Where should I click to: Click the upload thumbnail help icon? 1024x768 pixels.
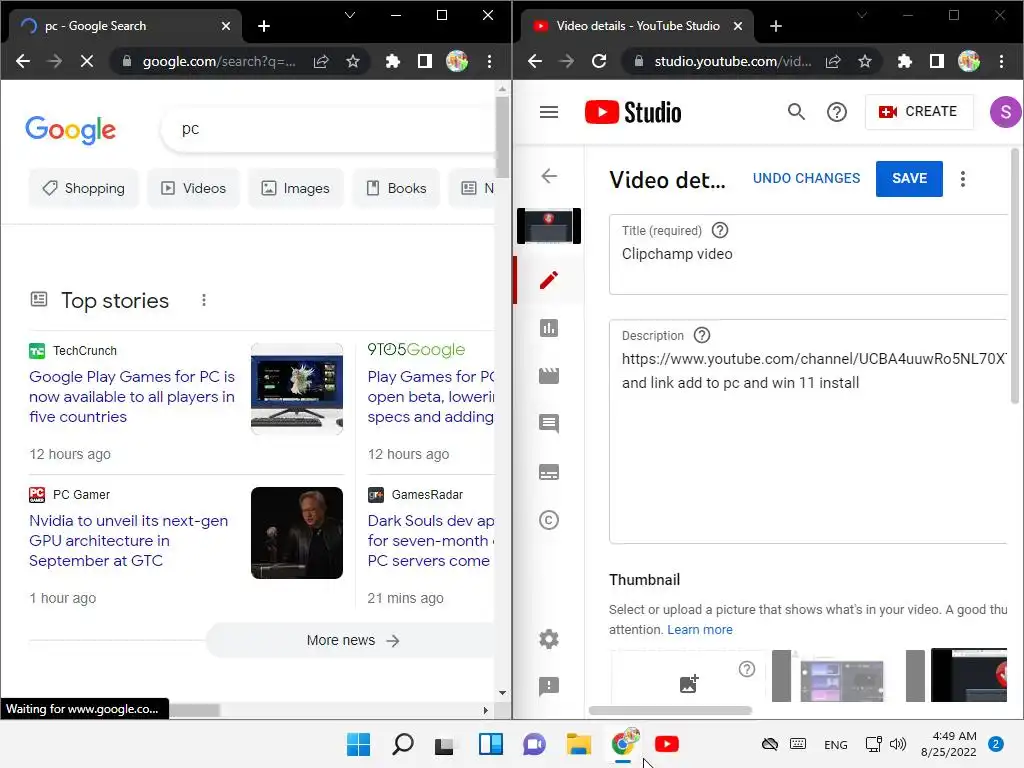tap(746, 669)
